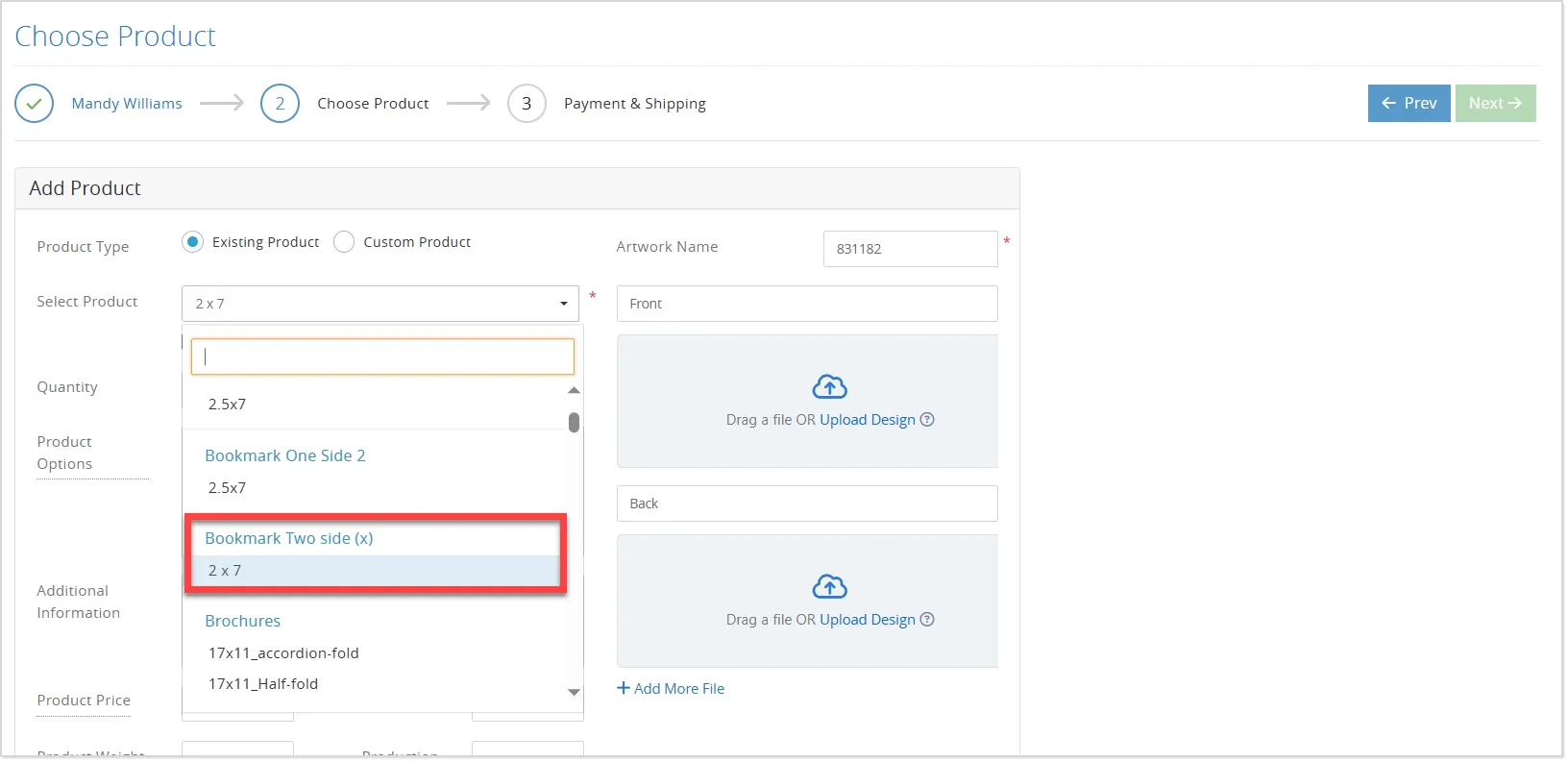Click the Back label input field

[807, 504]
